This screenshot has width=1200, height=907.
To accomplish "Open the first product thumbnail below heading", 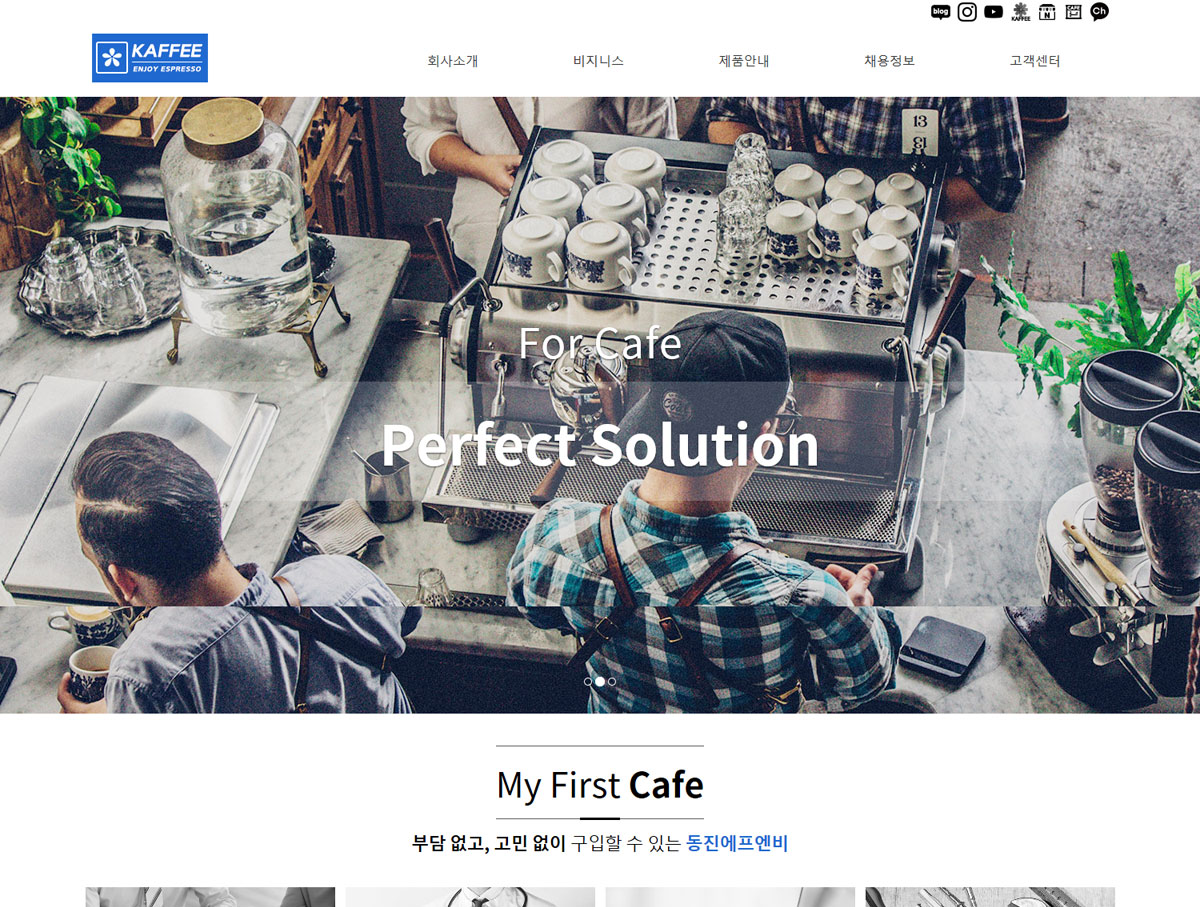I will (210, 897).
